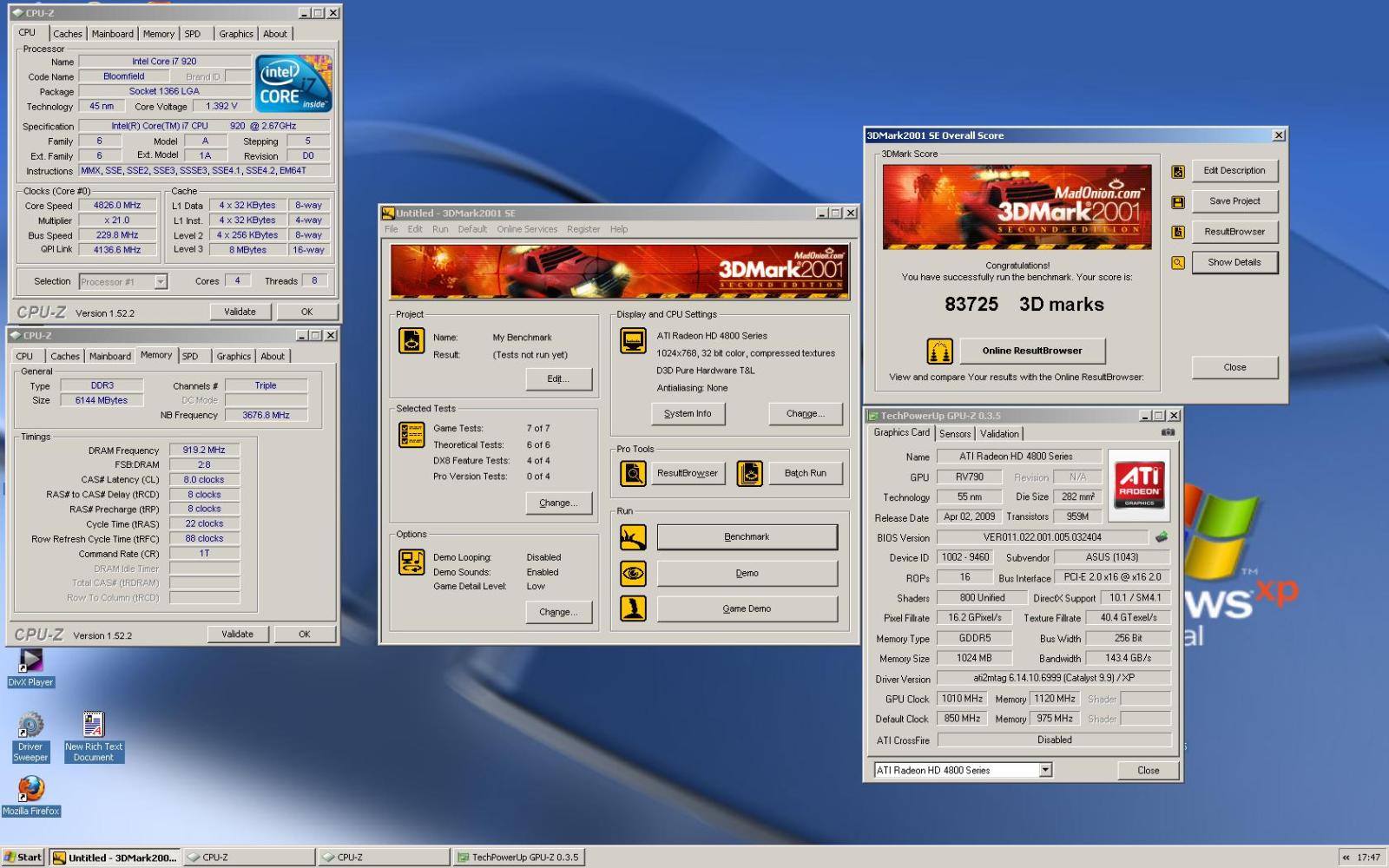This screenshot has width=1389, height=868.
Task: Switch to Validation tab in GPU-Z
Action: coord(999,434)
